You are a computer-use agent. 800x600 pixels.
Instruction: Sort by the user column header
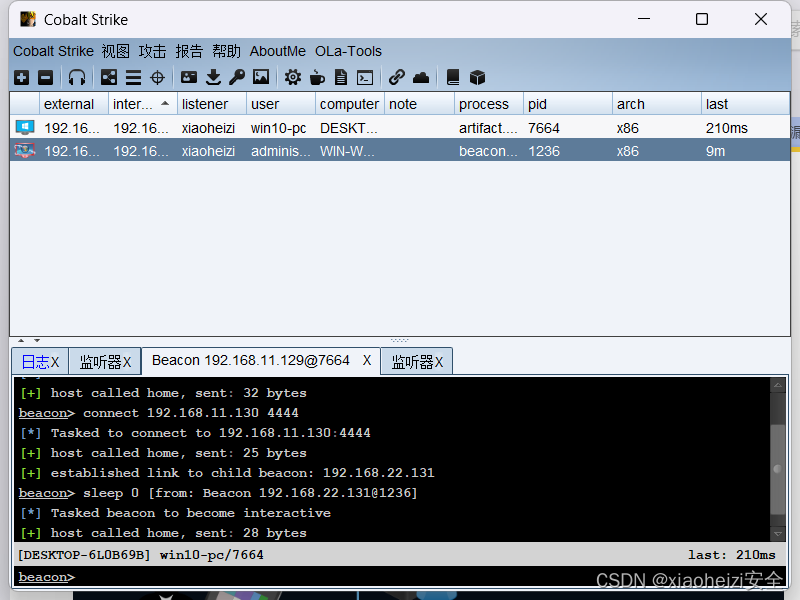point(281,104)
